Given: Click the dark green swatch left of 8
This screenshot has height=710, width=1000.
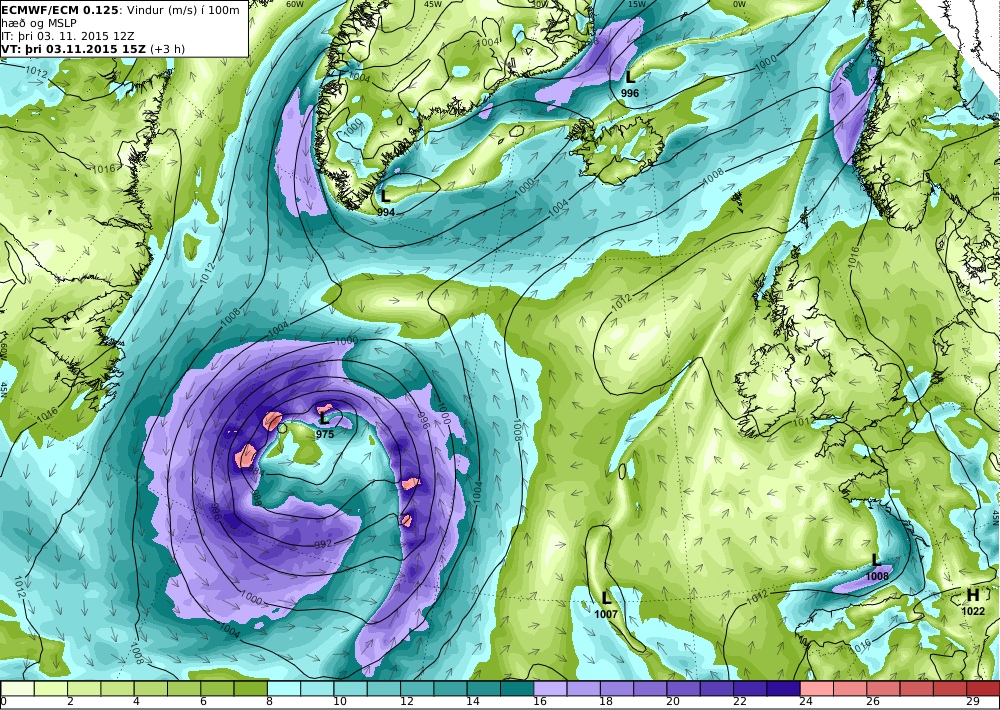Looking at the screenshot, I should click(x=250, y=688).
